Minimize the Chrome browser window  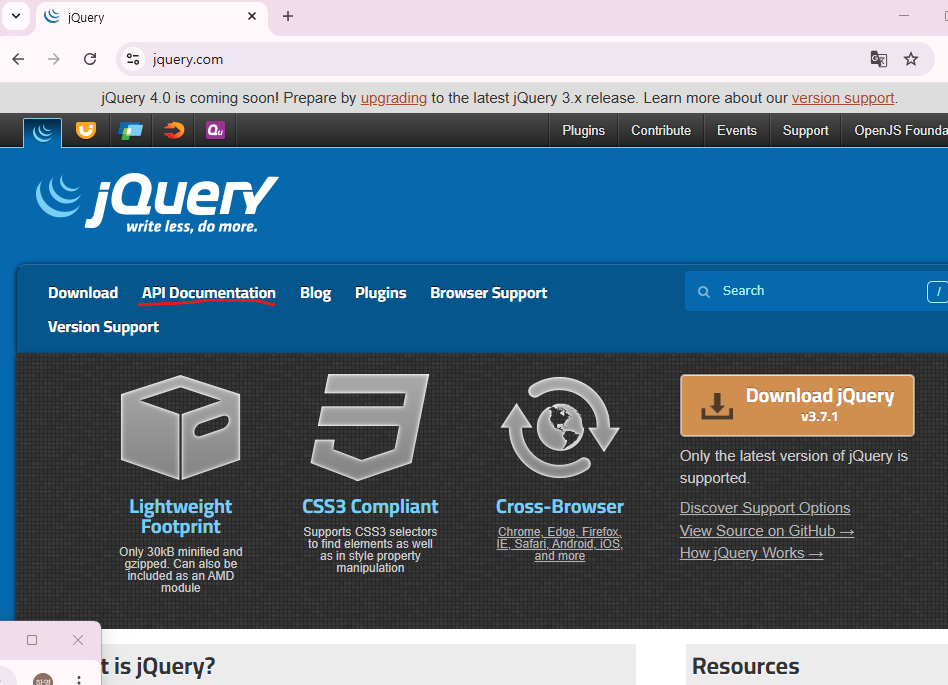904,16
